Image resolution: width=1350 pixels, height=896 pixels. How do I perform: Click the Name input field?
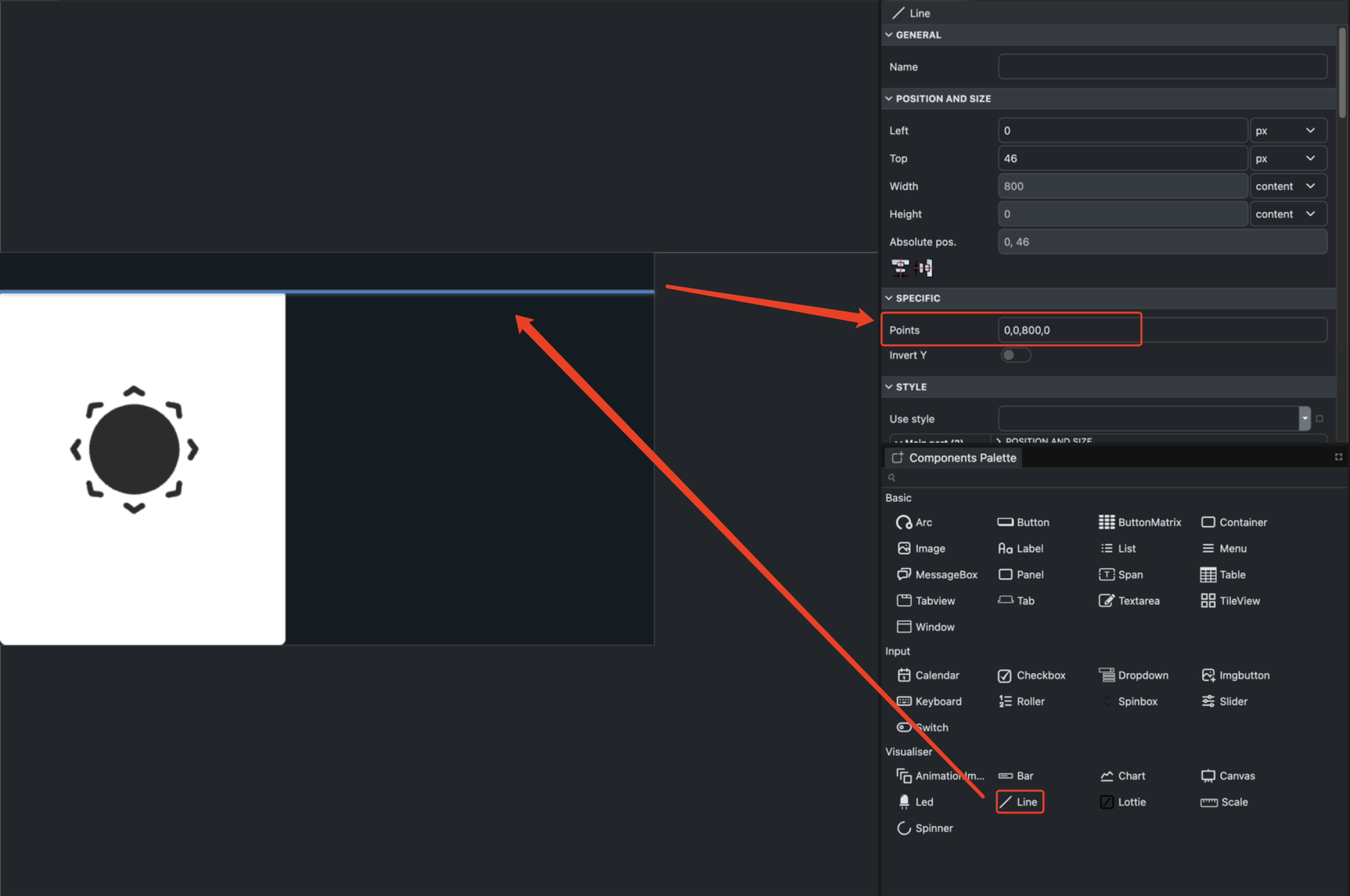pyautogui.click(x=1162, y=67)
